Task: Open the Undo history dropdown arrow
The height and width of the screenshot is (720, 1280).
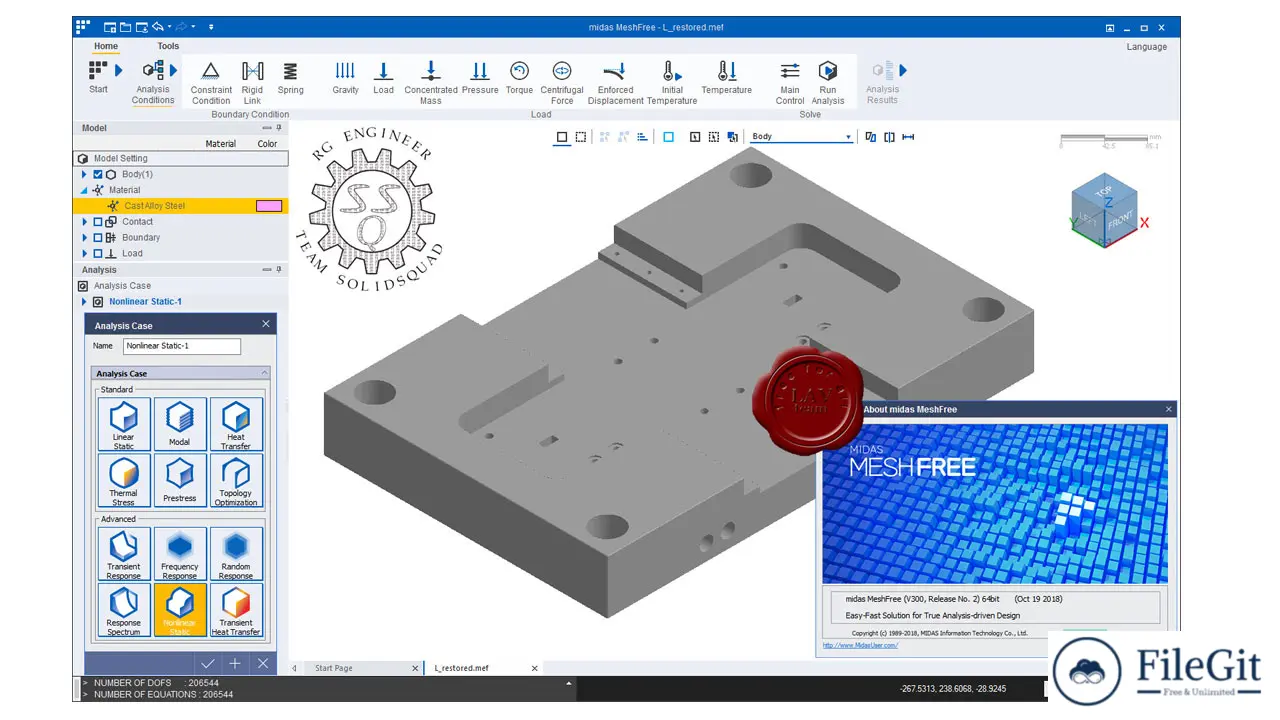Action: (170, 27)
